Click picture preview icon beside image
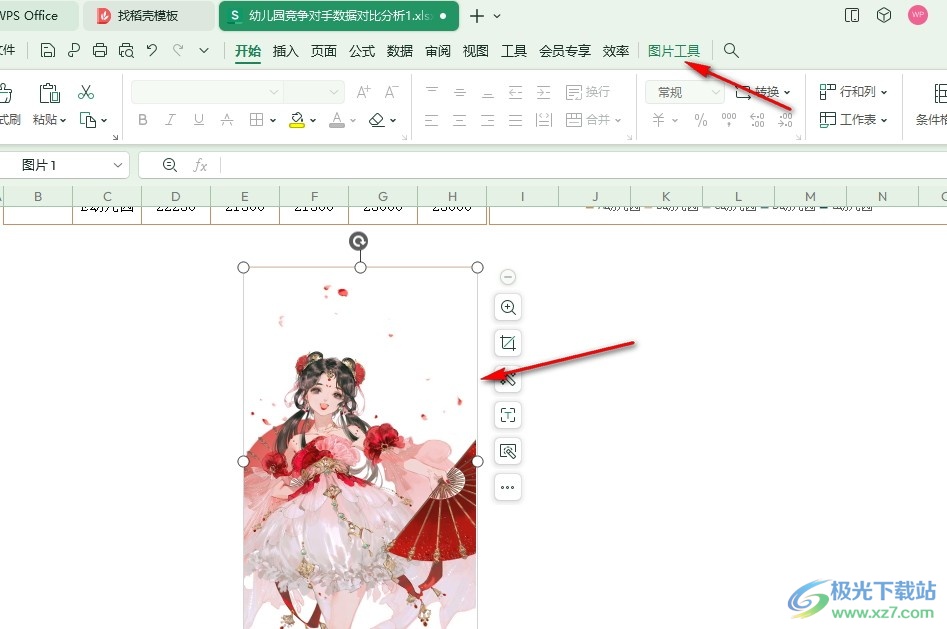This screenshot has width=947, height=629. (508, 451)
